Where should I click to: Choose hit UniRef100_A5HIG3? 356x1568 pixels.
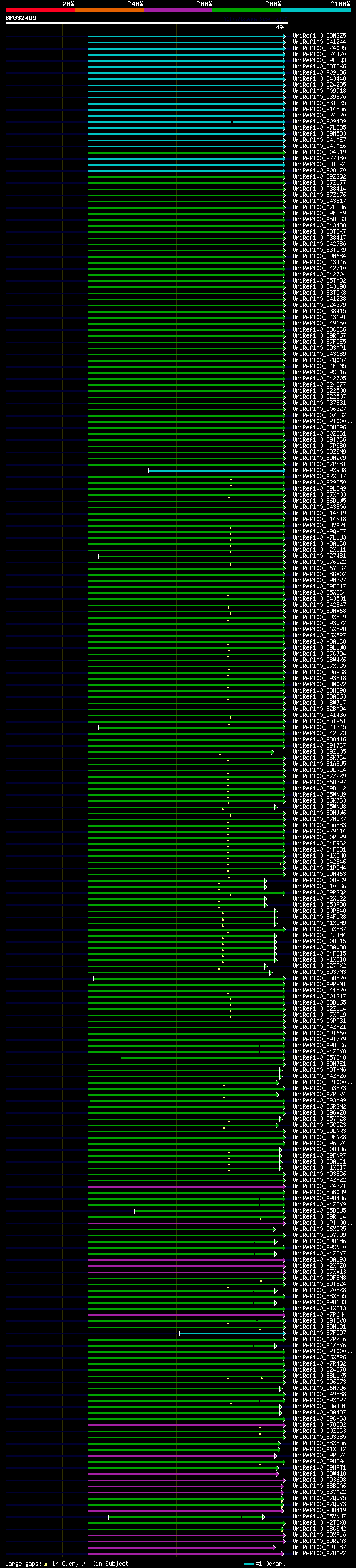pos(319,220)
